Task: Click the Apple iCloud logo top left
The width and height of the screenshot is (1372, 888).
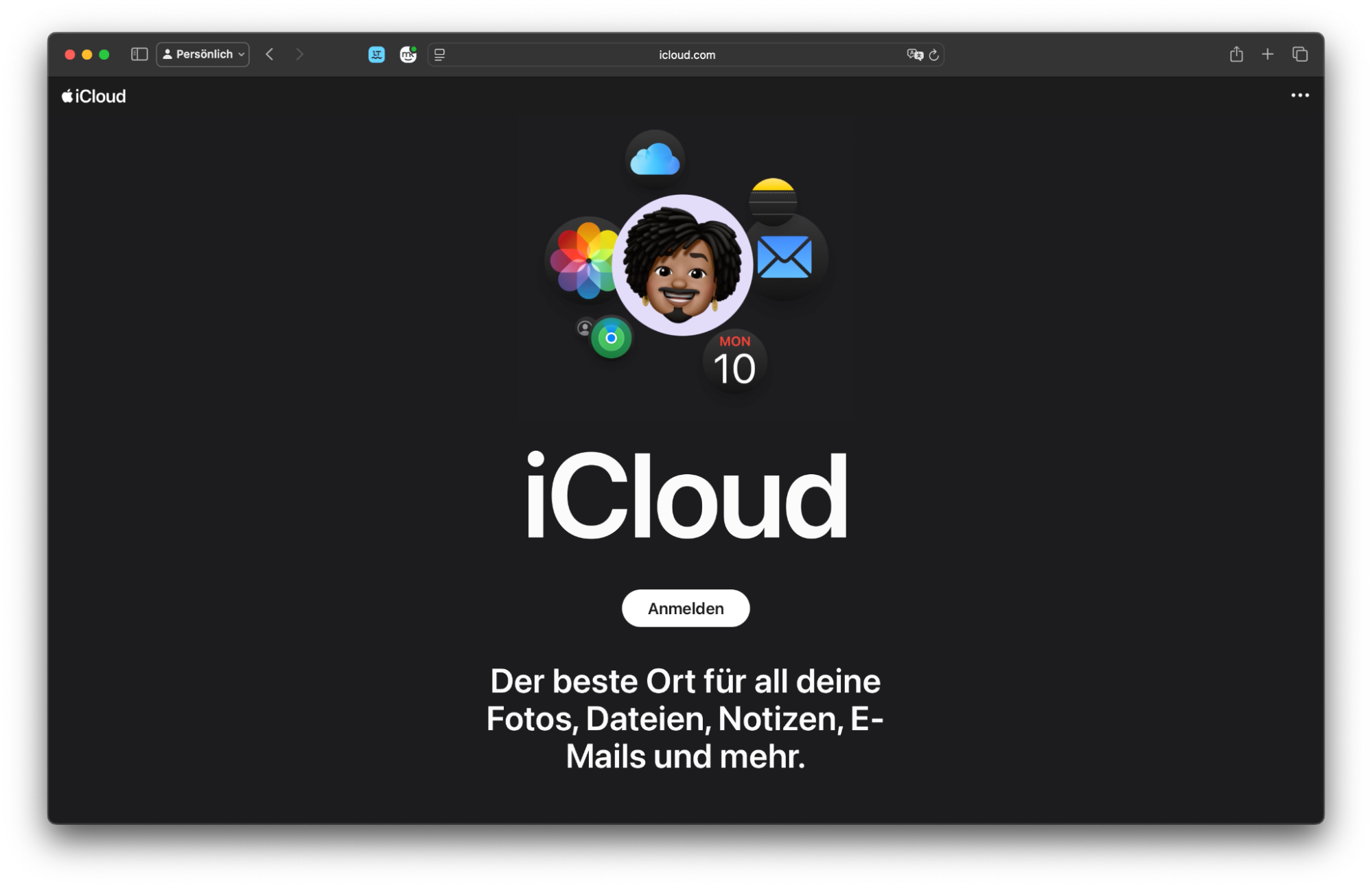Action: tap(93, 95)
